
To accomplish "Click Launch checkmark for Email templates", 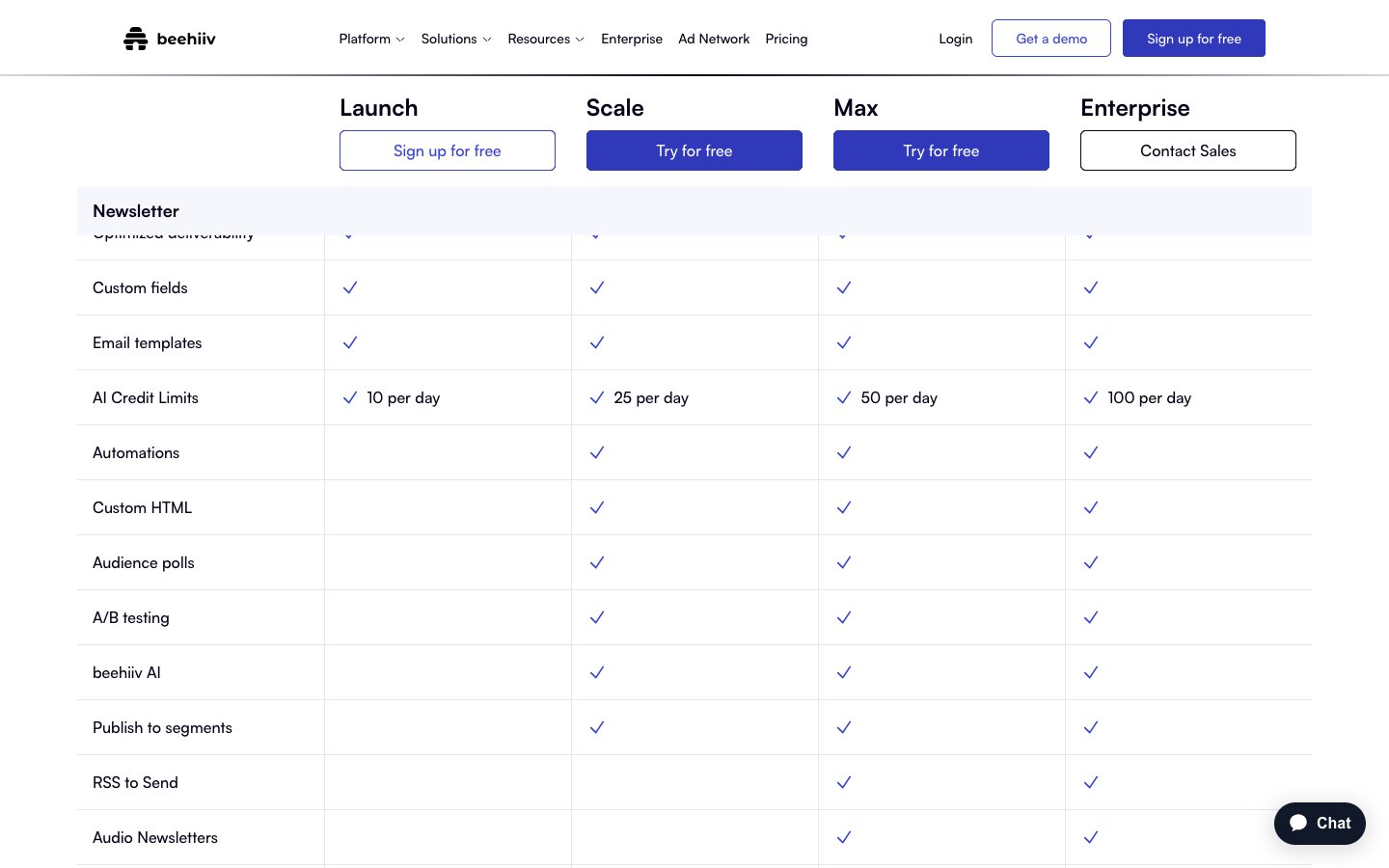I will click(x=350, y=342).
